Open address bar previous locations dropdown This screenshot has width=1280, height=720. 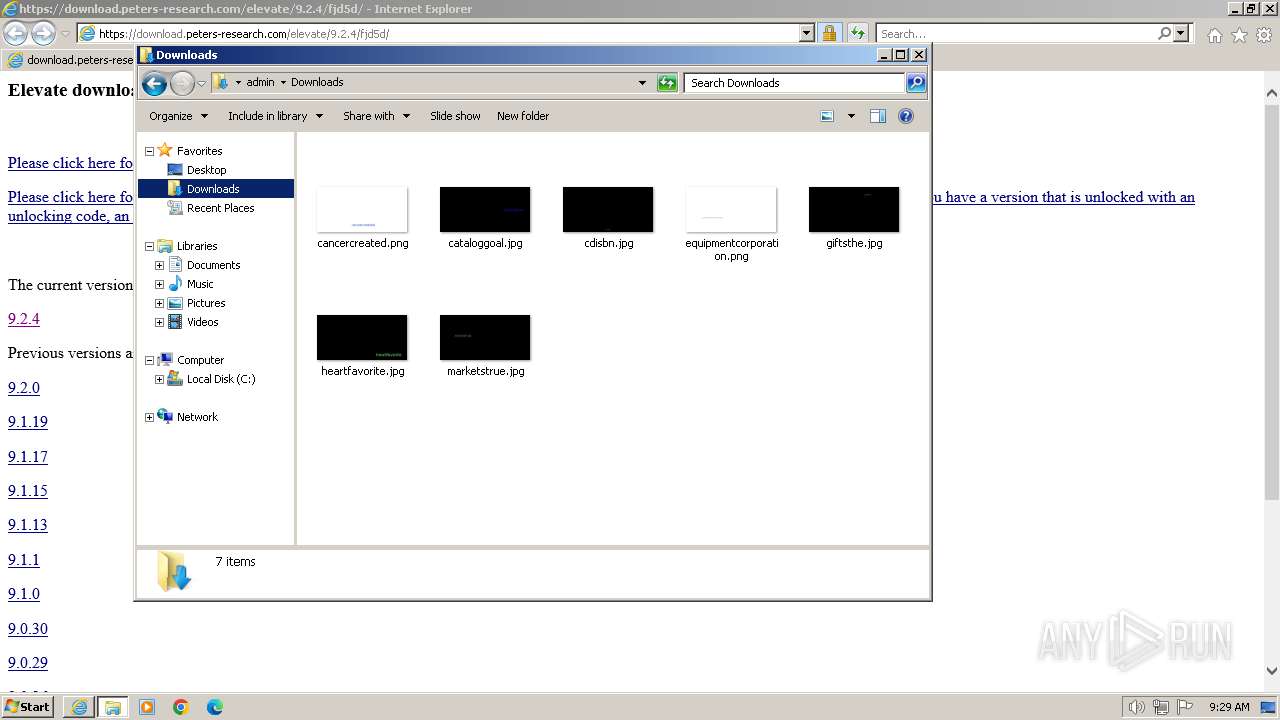click(x=642, y=83)
